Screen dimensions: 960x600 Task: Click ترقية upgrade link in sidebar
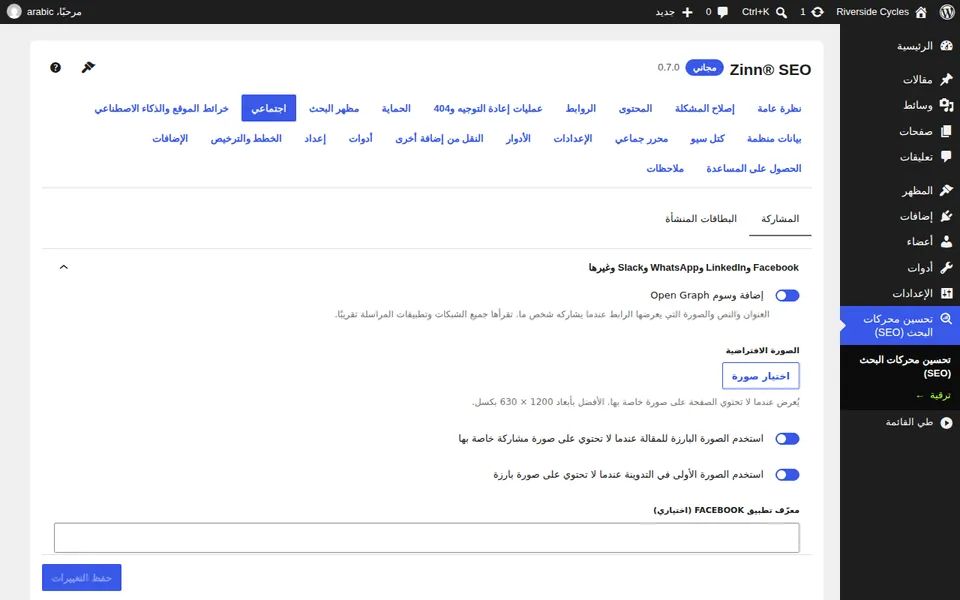pos(933,396)
